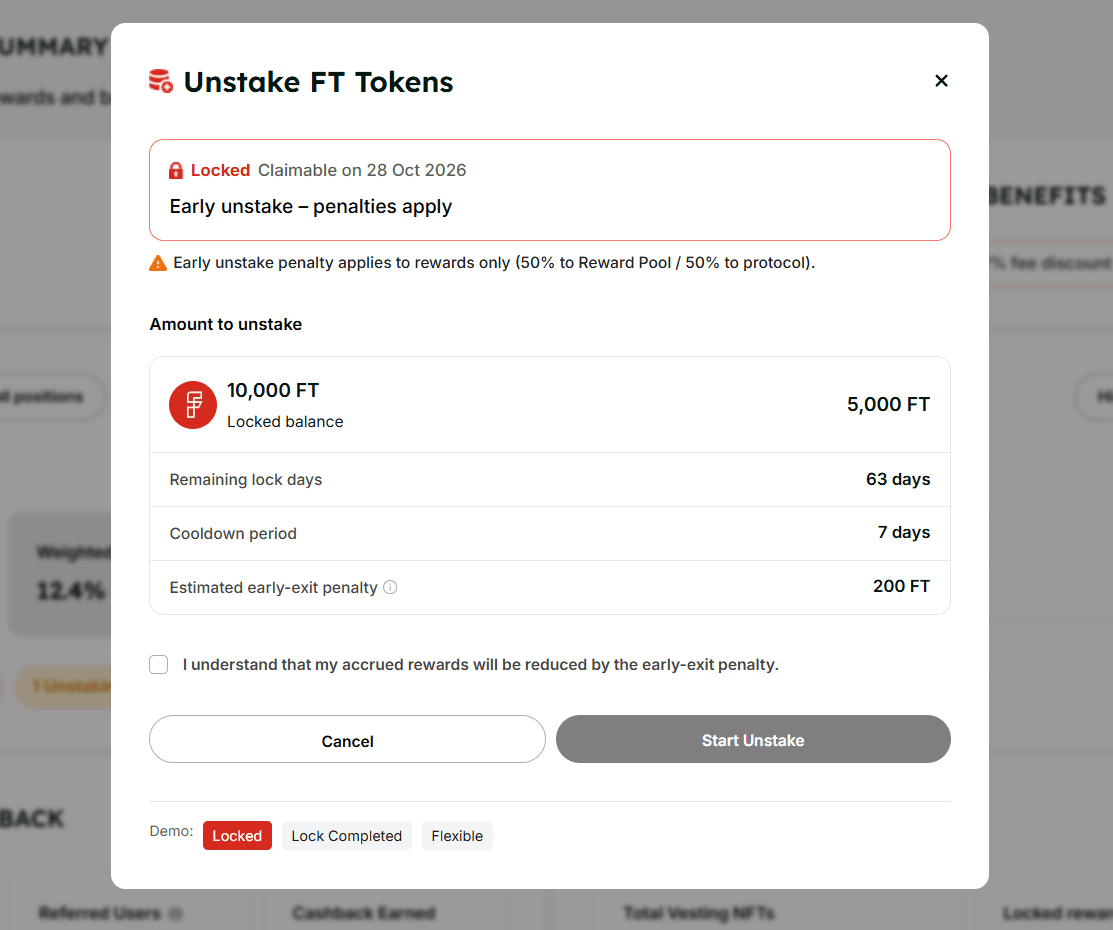Select the red Locked demo chip
Screen dimensions: 1113x930
click(x=237, y=835)
